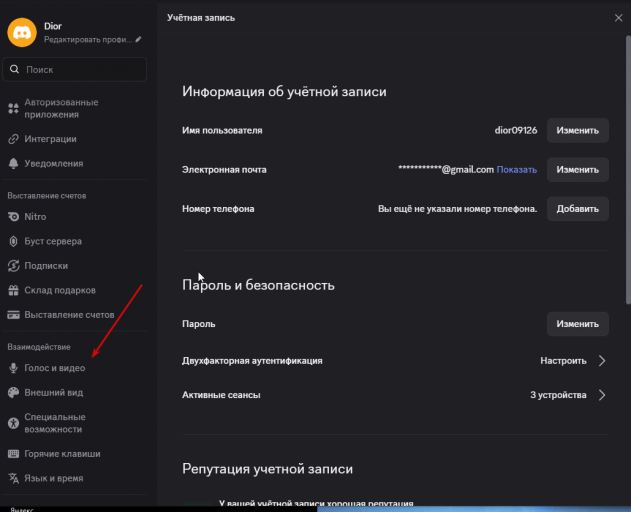Click Редактировать профиль under Dior
The width and height of the screenshot is (631, 512).
pyautogui.click(x=88, y=39)
